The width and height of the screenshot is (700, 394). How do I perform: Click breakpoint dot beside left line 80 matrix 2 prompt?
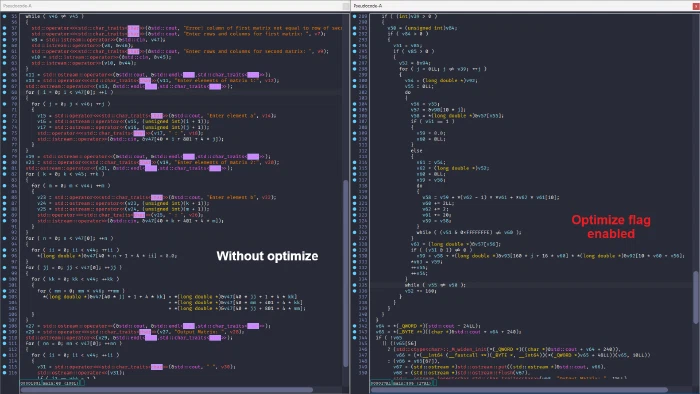tap(4, 162)
